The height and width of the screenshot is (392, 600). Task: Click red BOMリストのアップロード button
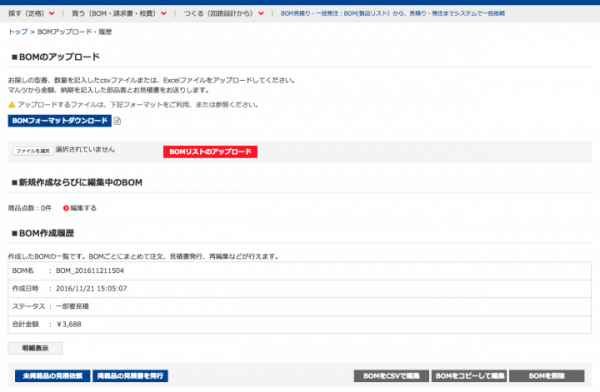tap(210, 152)
